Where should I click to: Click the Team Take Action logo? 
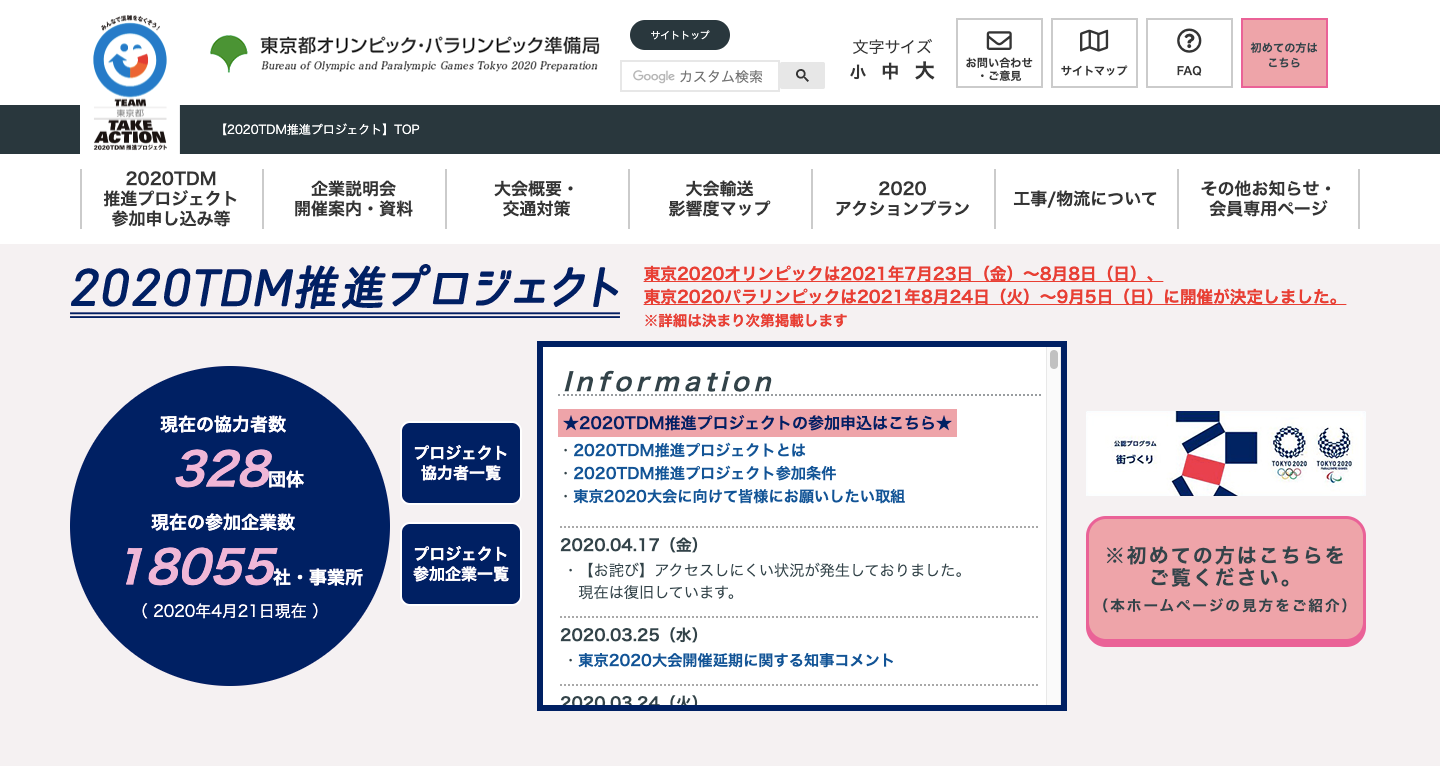130,86
